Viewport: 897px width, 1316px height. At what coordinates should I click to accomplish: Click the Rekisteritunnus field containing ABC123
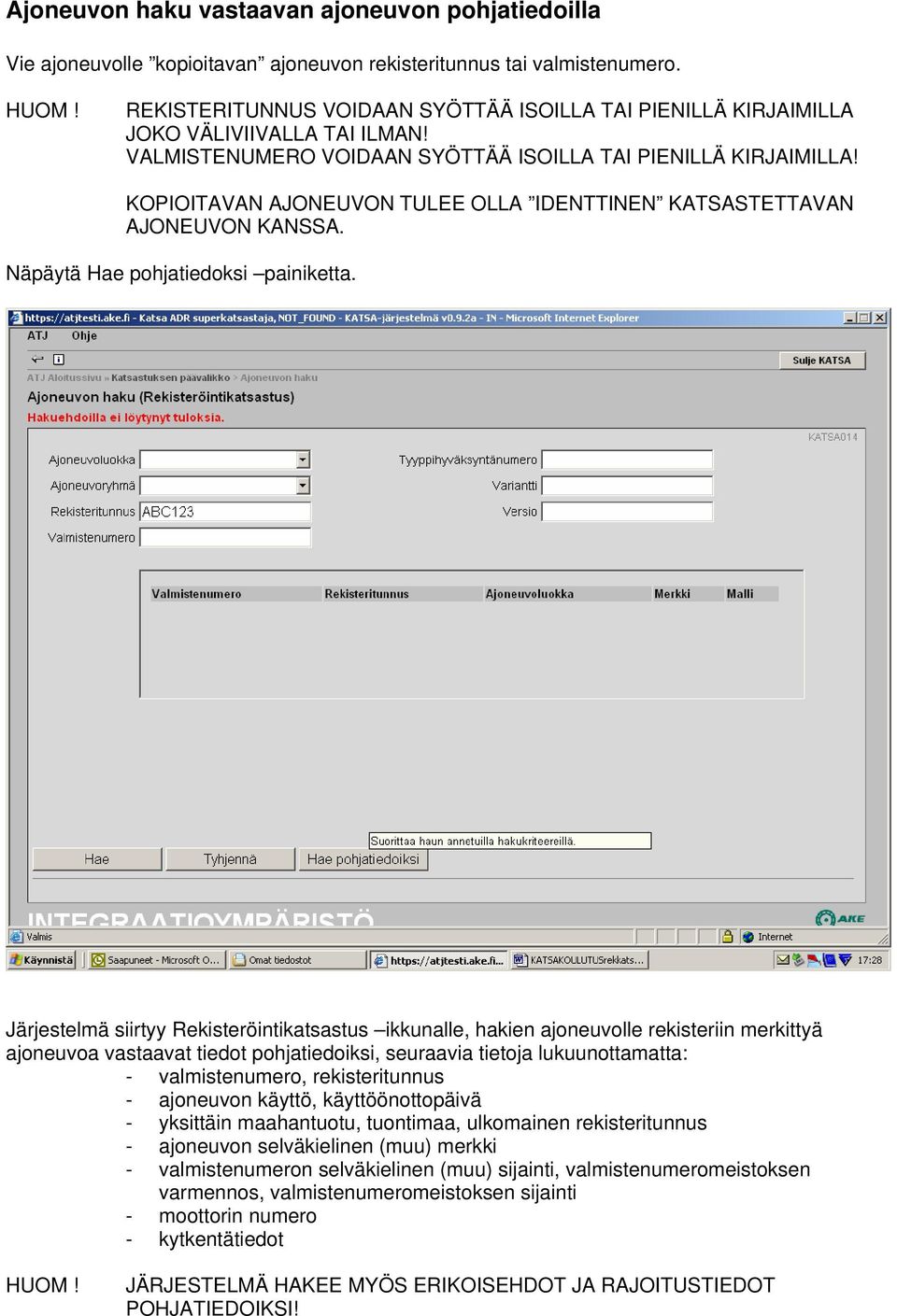(225, 512)
